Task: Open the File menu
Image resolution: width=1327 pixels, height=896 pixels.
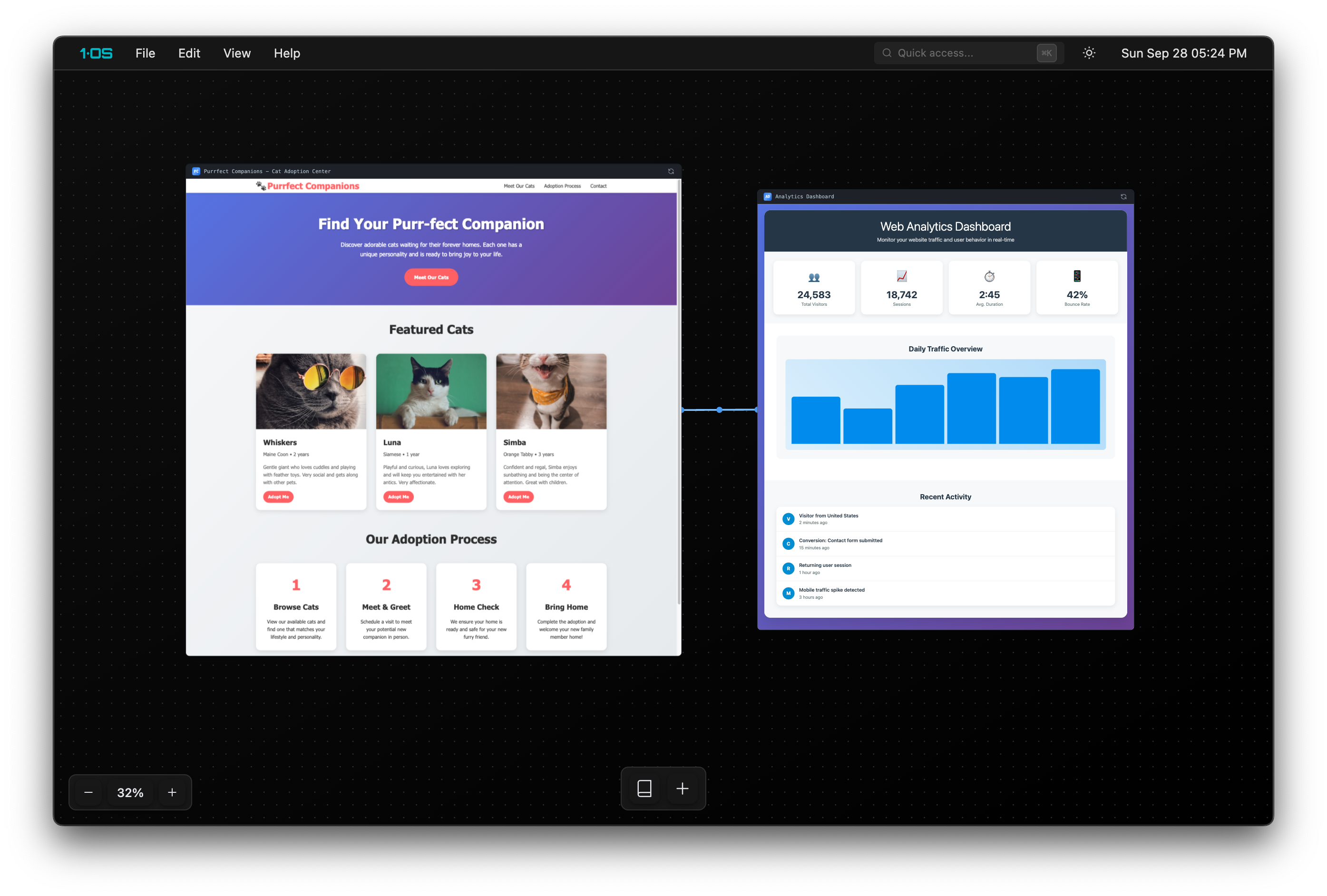Action: pos(145,53)
